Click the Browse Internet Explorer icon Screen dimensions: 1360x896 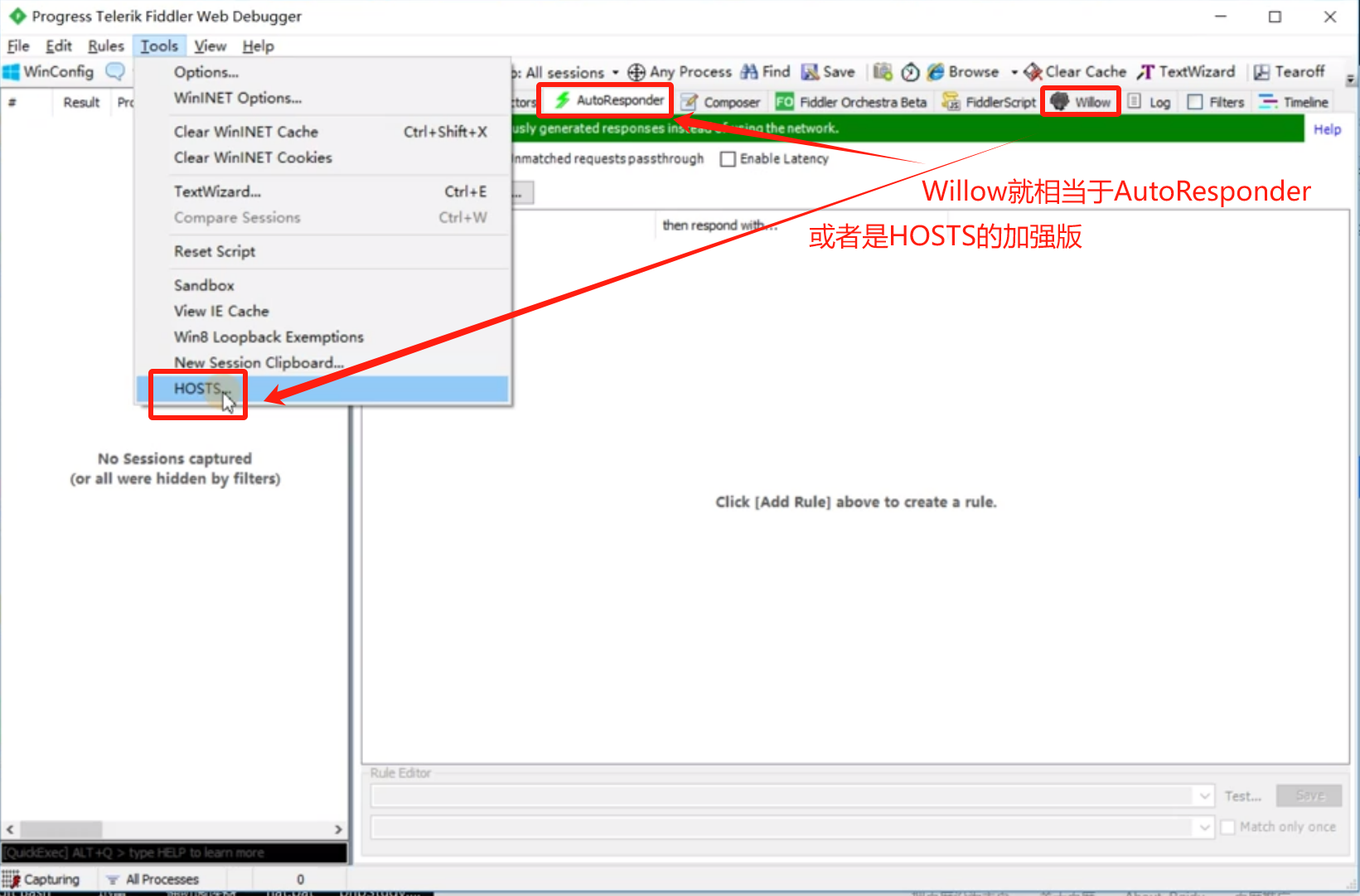click(x=936, y=72)
